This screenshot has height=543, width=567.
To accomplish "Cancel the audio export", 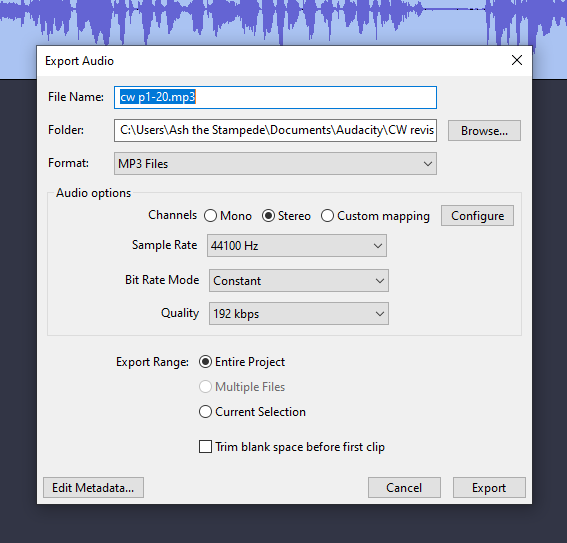I will click(x=404, y=488).
